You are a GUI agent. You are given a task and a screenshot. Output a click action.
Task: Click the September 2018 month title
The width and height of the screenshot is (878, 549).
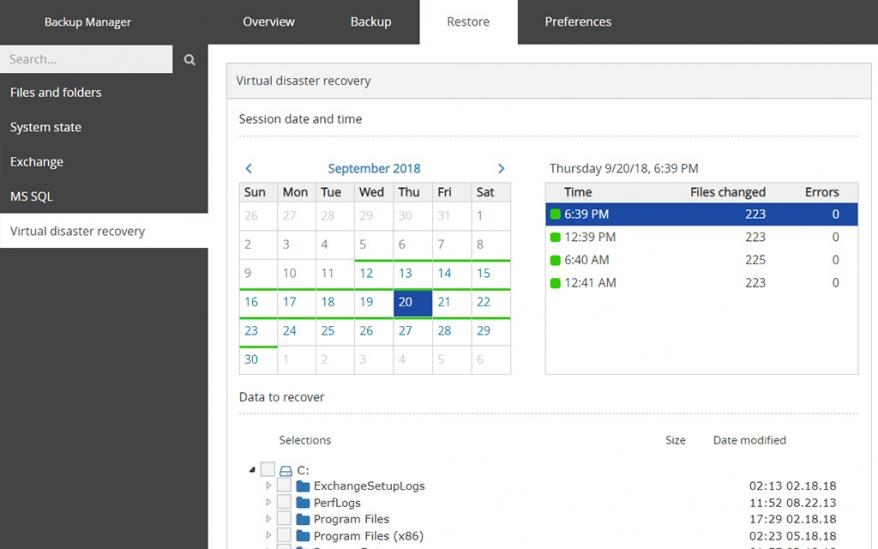(x=374, y=169)
